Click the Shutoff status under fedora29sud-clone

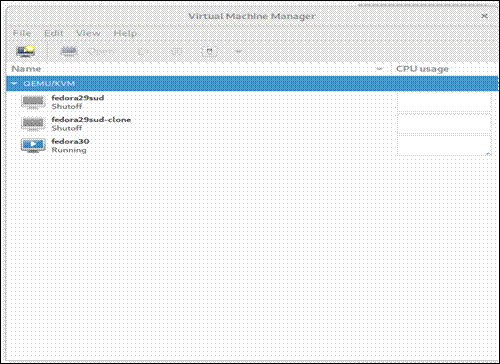(67, 128)
